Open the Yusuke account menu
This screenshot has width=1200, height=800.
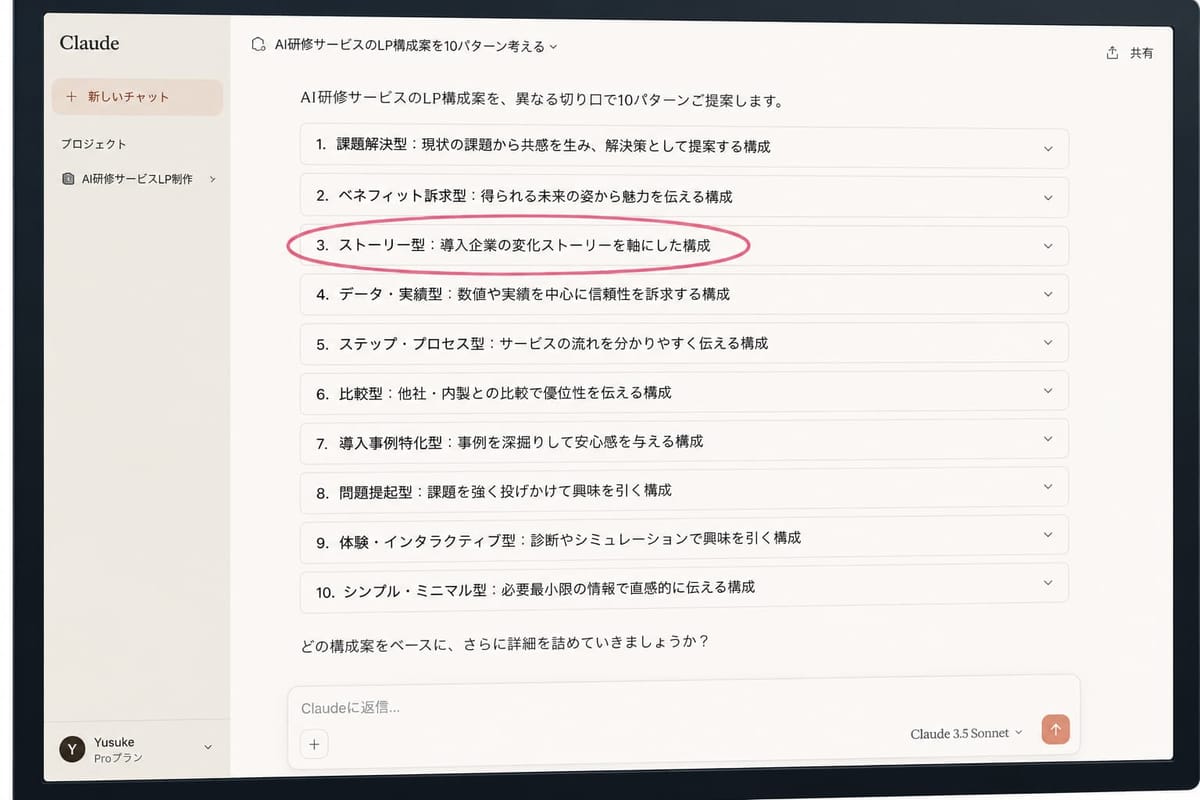(137, 749)
